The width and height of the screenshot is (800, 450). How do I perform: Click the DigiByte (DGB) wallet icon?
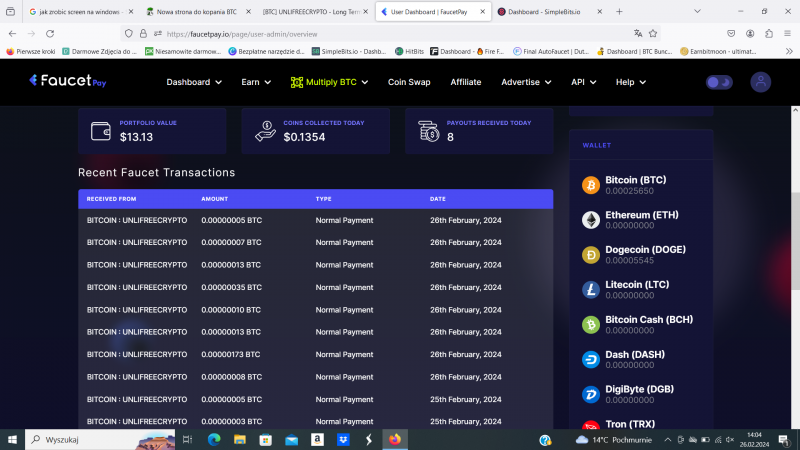pos(591,394)
